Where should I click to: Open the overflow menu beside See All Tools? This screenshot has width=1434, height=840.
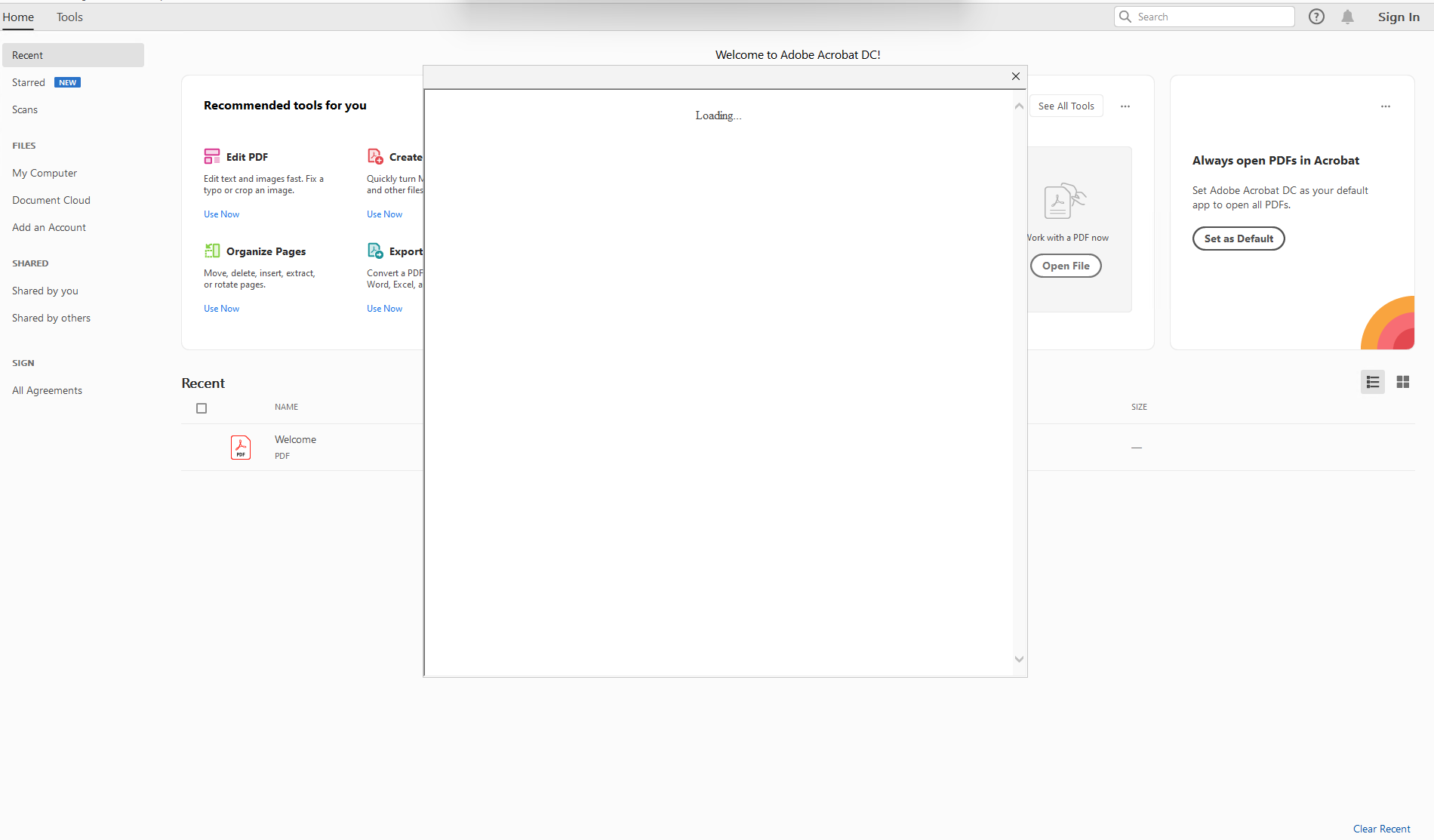1125,106
